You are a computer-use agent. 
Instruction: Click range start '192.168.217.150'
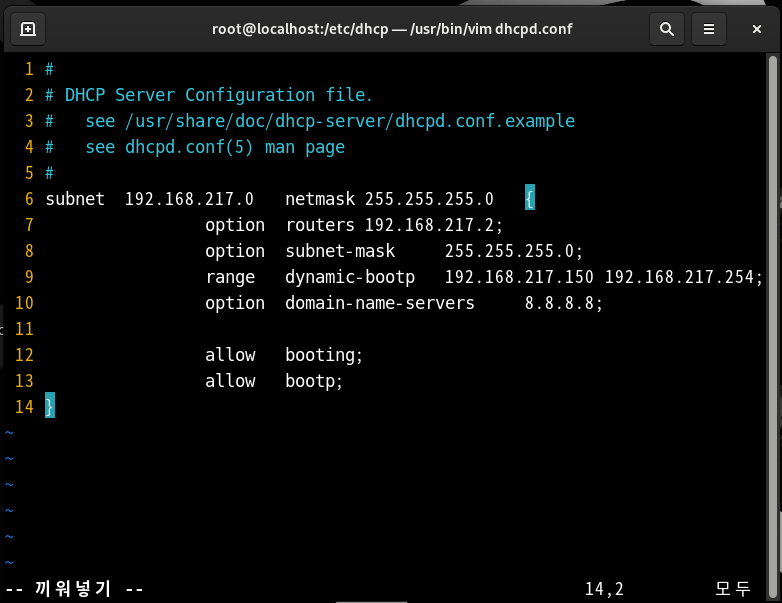[519, 277]
